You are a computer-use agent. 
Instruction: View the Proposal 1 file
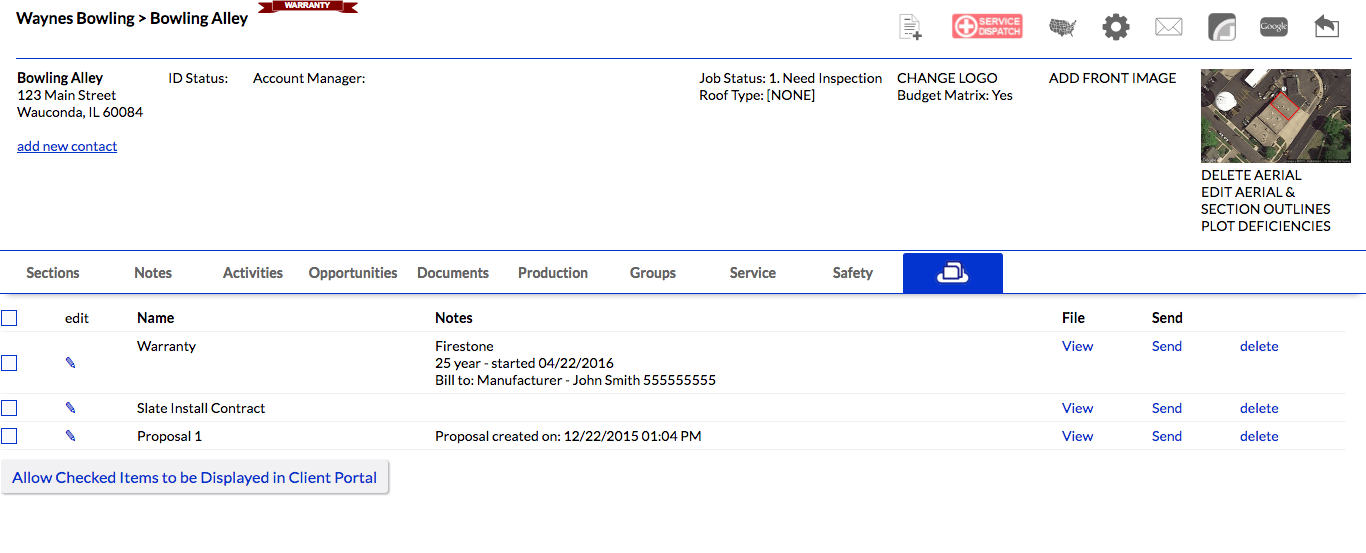tap(1077, 436)
